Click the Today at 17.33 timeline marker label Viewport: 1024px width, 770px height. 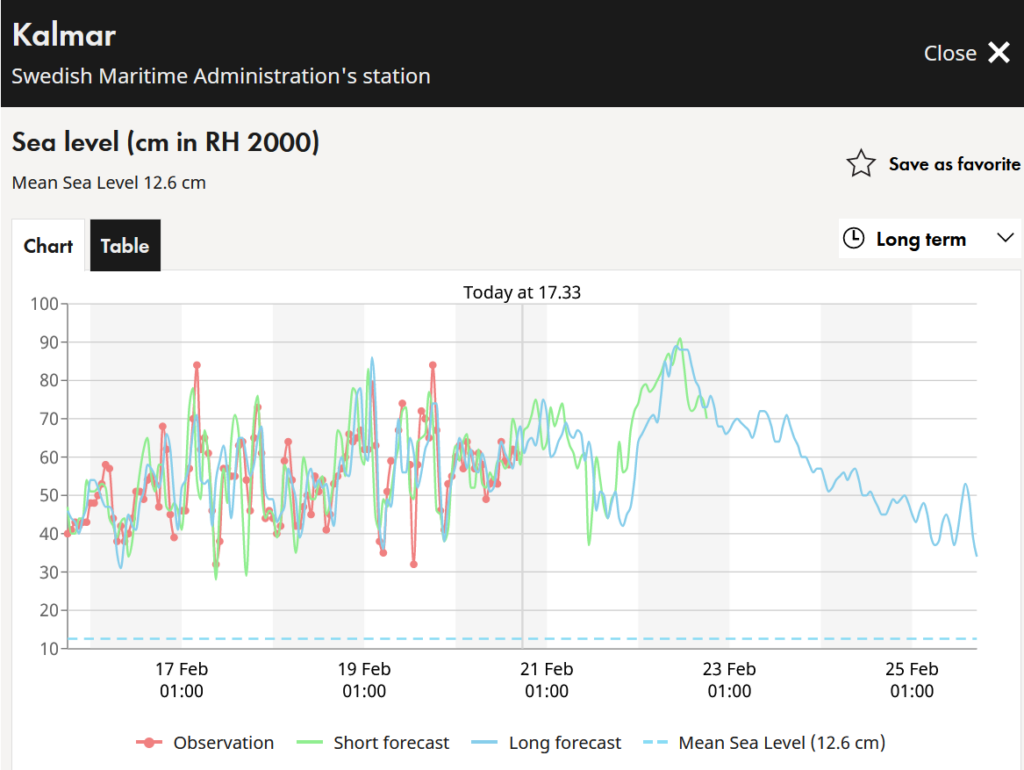pyautogui.click(x=522, y=293)
